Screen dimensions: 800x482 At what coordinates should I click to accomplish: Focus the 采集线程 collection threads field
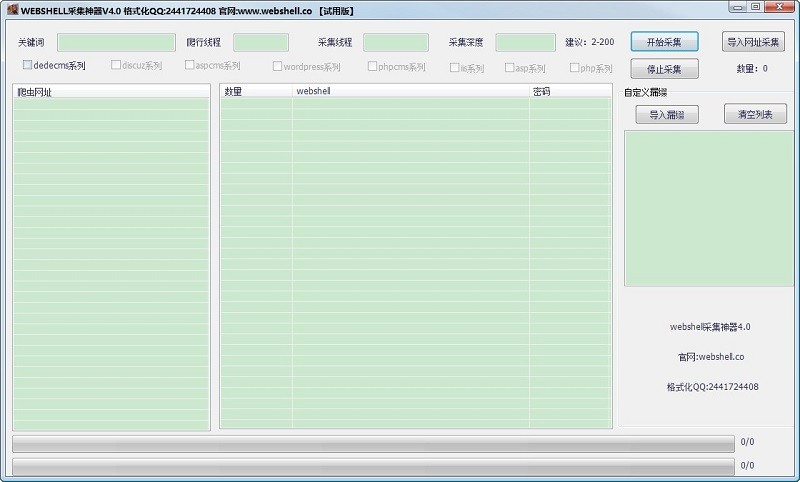coord(396,42)
